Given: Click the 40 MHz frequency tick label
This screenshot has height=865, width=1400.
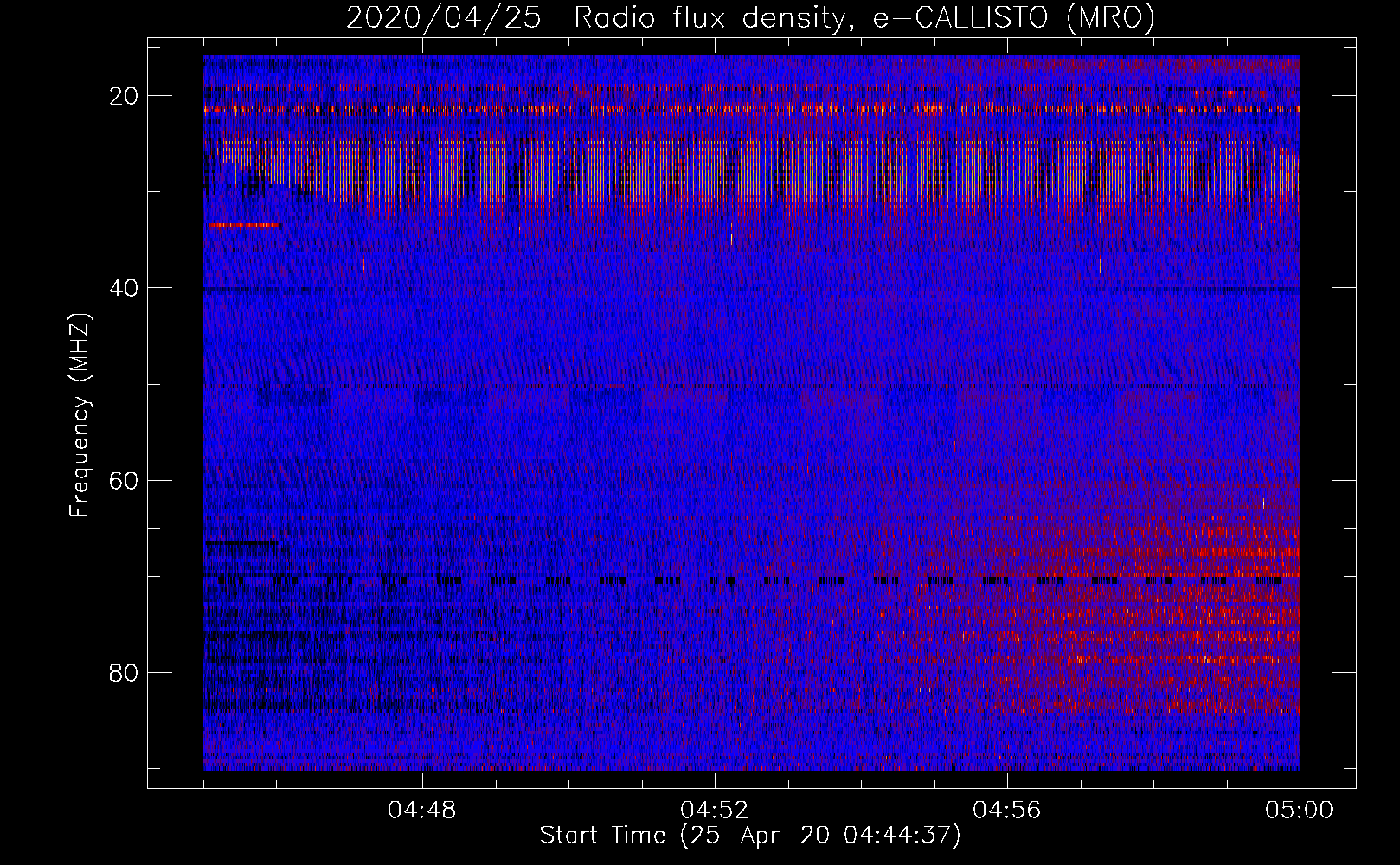Looking at the screenshot, I should pos(125,288).
